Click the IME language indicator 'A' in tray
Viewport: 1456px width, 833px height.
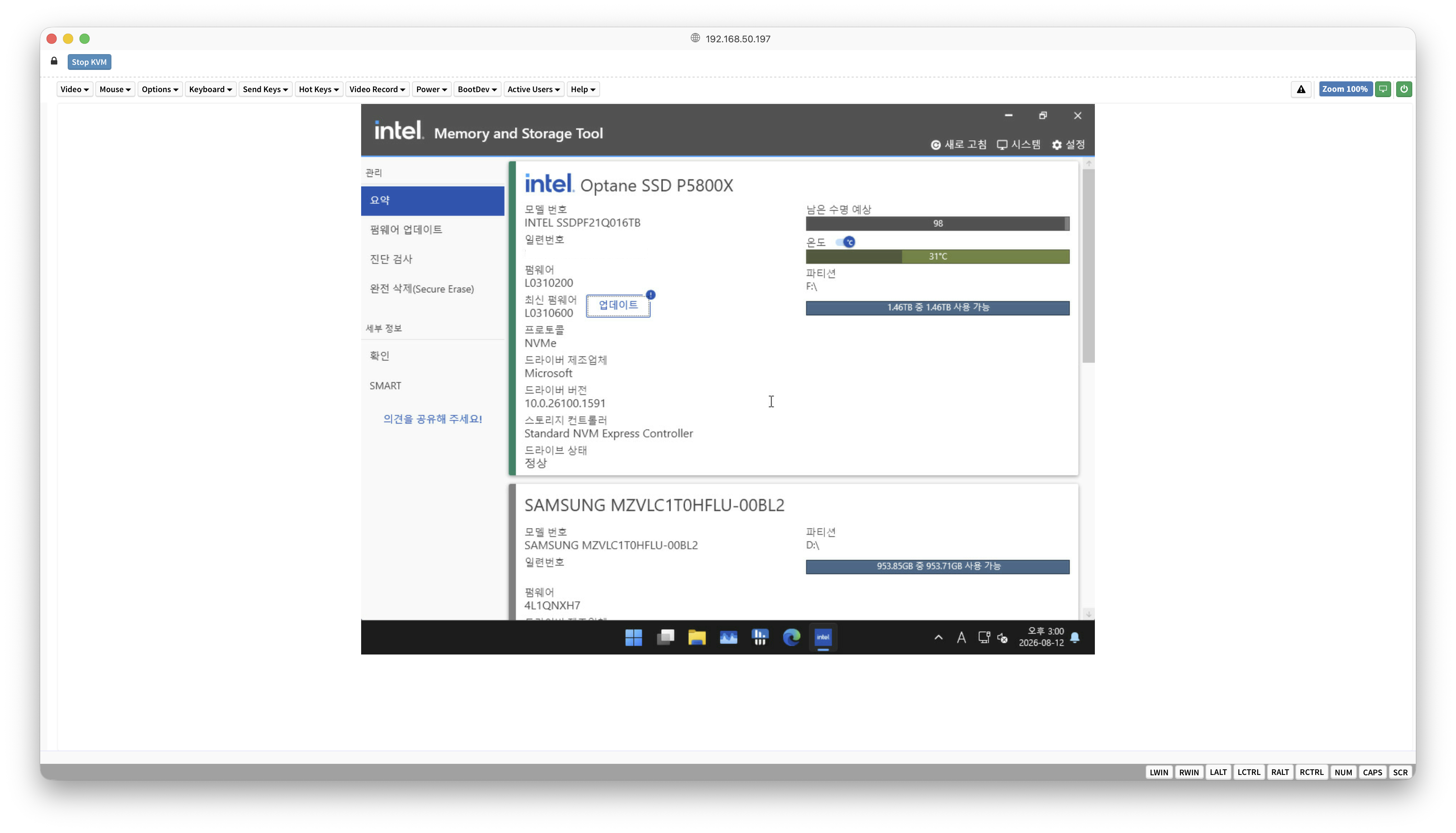(961, 637)
